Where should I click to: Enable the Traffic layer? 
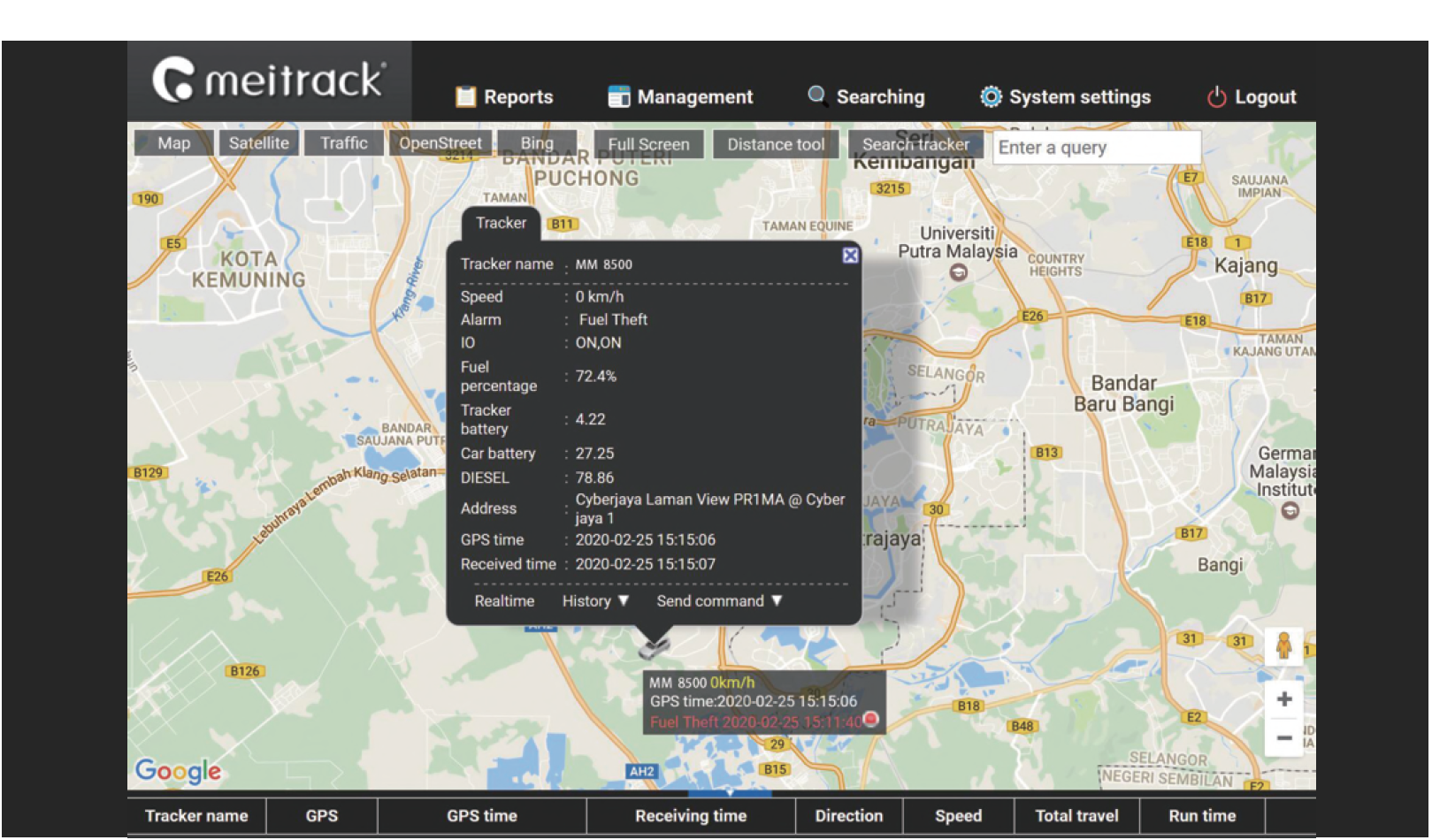343,143
